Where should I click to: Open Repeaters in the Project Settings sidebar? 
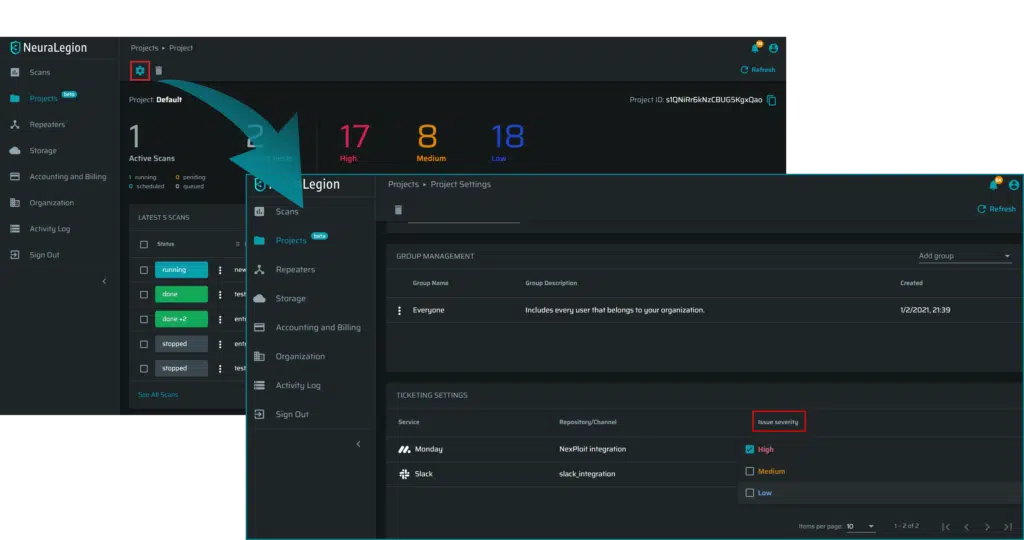[x=295, y=269]
